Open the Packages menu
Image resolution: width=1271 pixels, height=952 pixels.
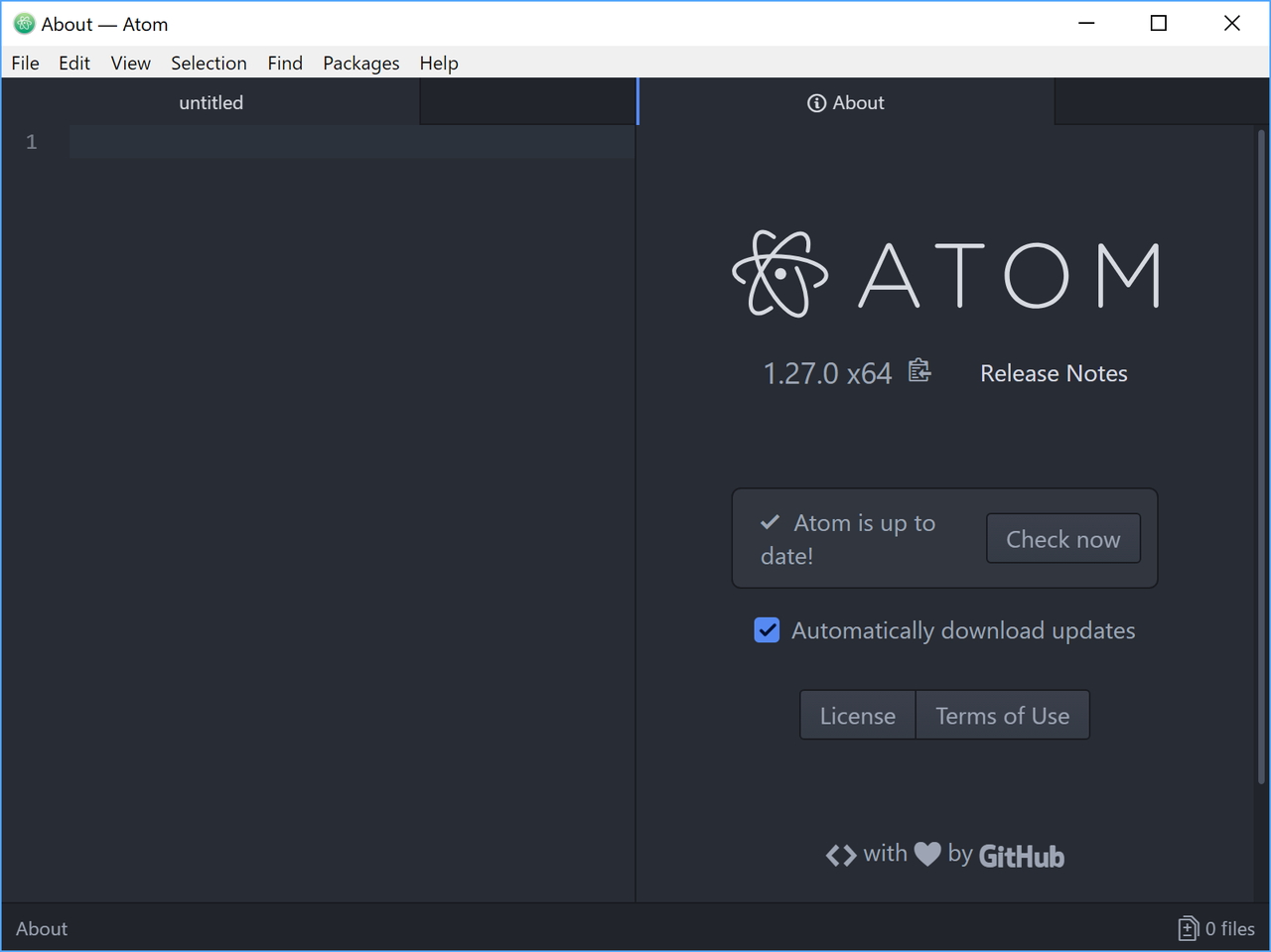pyautogui.click(x=360, y=63)
